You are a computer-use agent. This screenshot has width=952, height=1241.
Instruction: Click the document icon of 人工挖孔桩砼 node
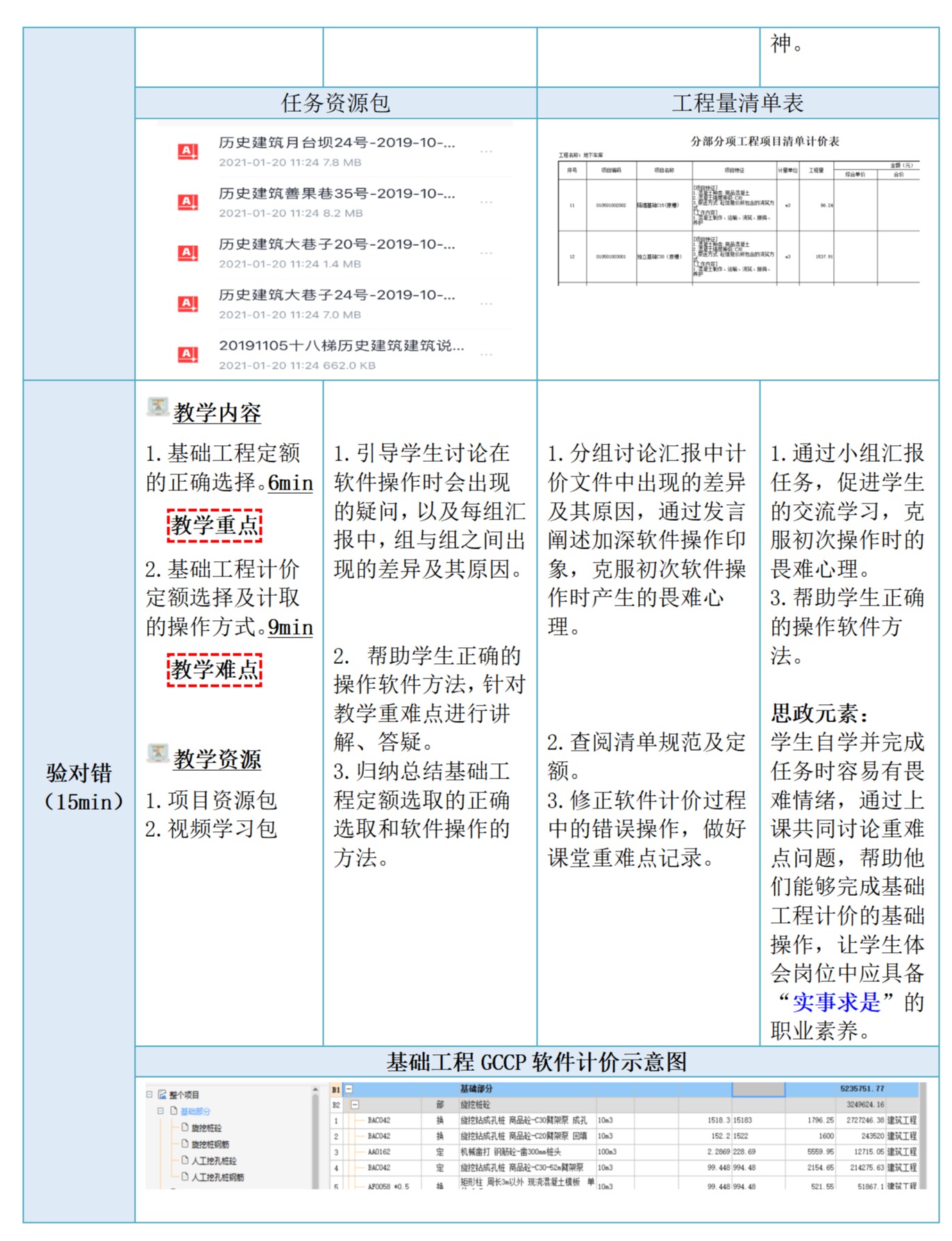tap(185, 1160)
